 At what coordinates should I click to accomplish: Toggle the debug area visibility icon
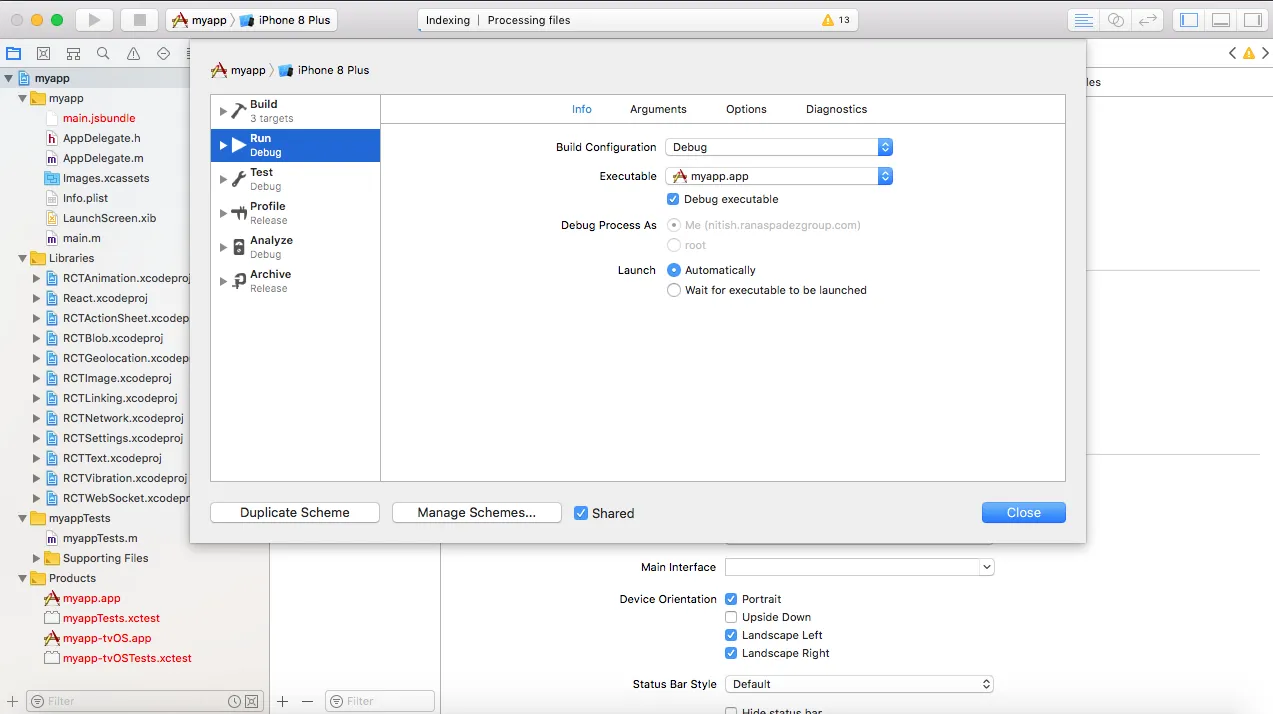1221,20
